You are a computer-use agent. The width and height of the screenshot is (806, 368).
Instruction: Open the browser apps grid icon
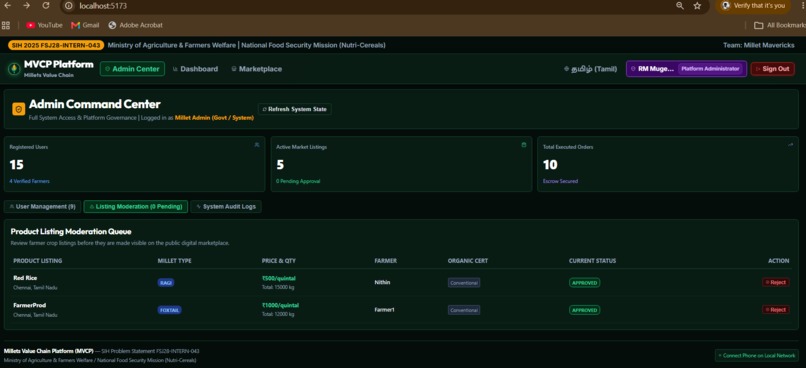pyautogui.click(x=6, y=25)
